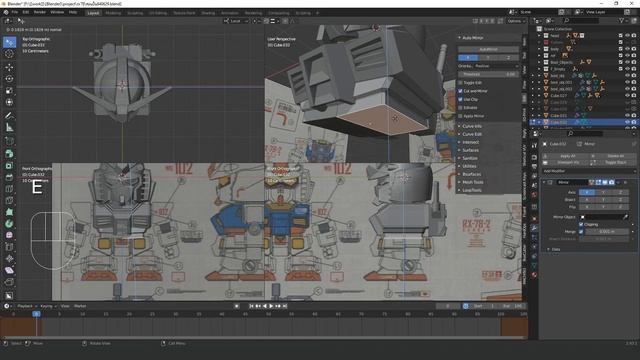Open the Modifiers wrench properties tab

(534, 228)
